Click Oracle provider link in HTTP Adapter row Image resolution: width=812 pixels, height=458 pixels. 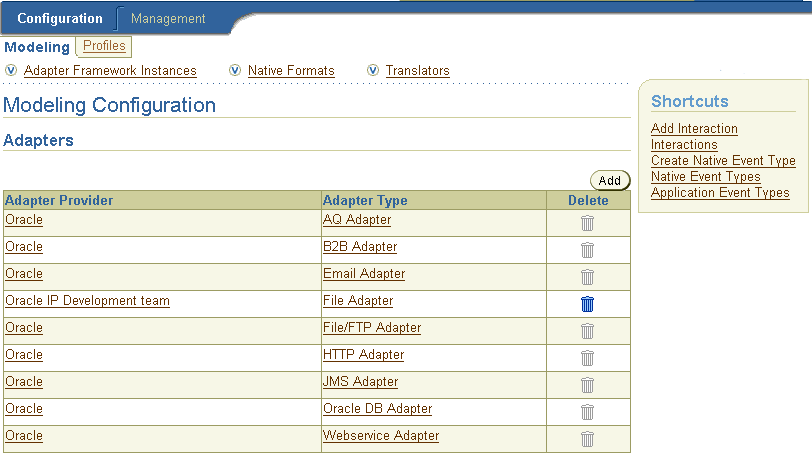click(x=24, y=354)
